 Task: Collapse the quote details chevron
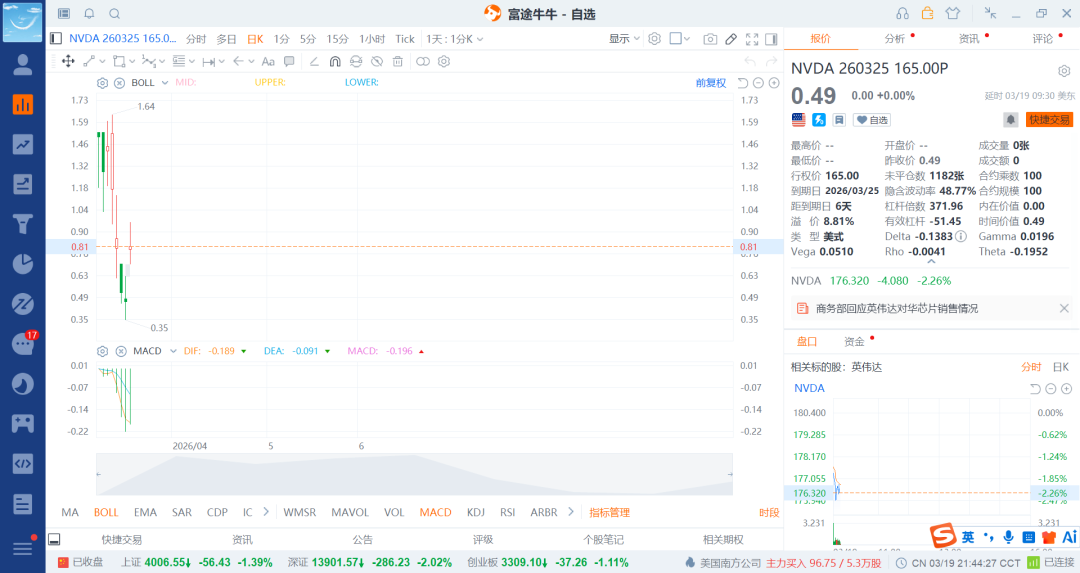pos(931,262)
